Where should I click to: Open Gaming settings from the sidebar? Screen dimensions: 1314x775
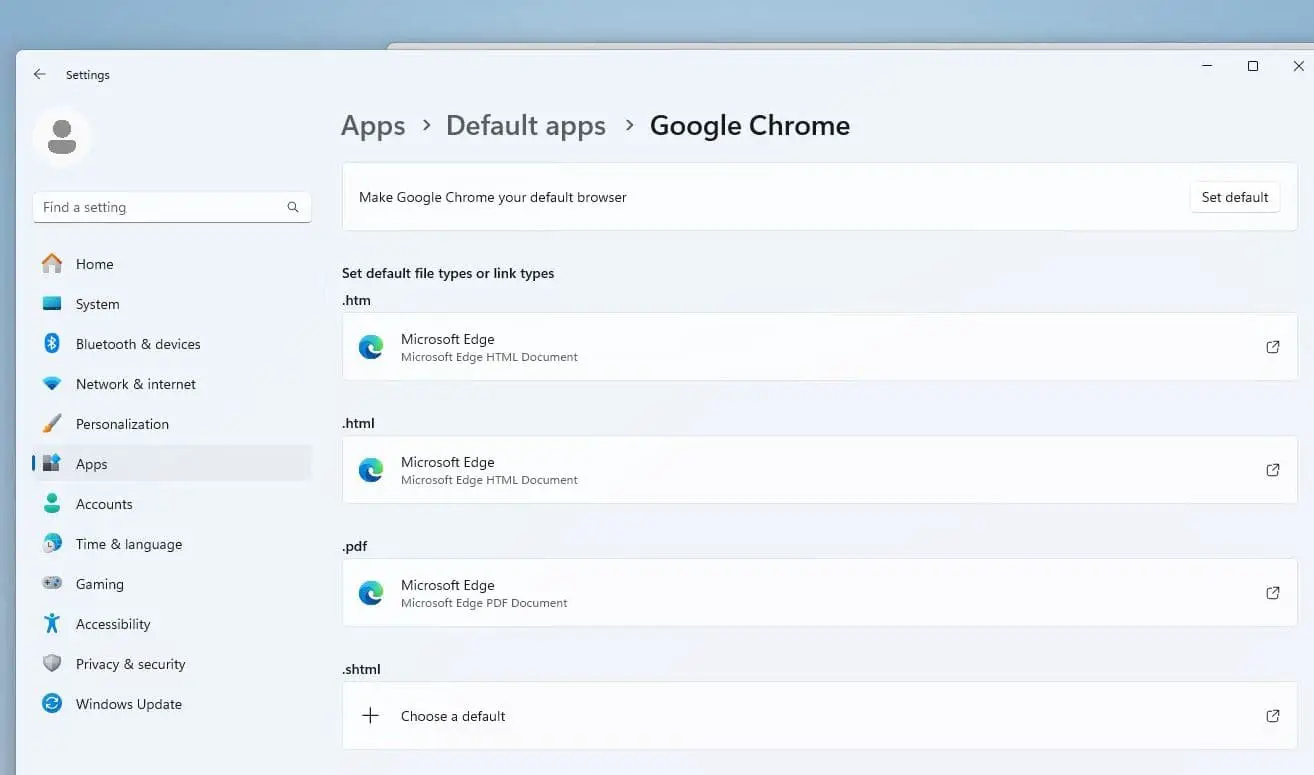click(x=99, y=583)
